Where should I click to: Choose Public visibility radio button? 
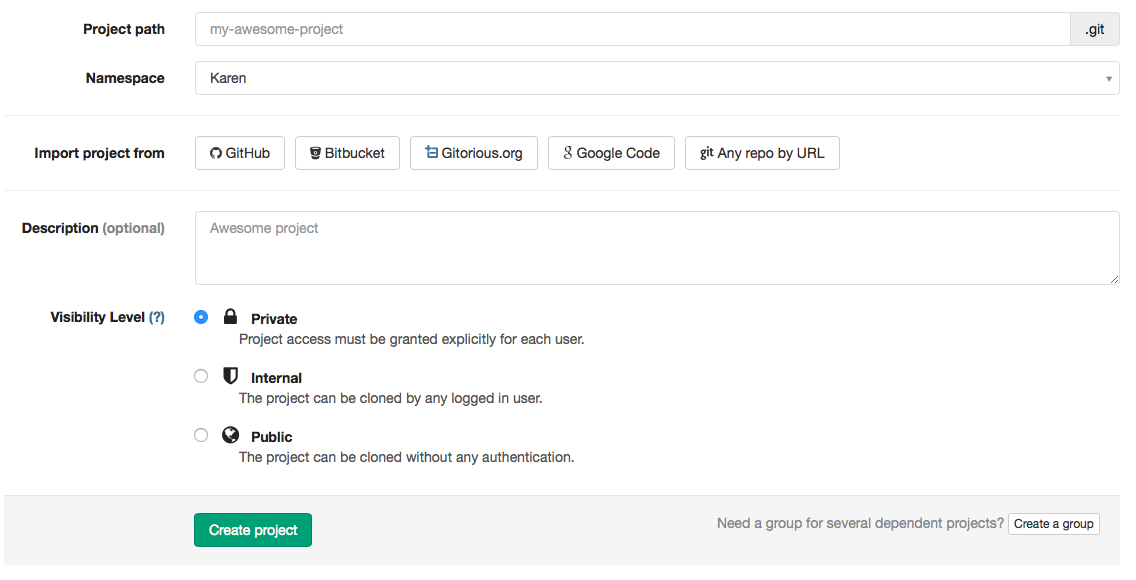tap(201, 435)
